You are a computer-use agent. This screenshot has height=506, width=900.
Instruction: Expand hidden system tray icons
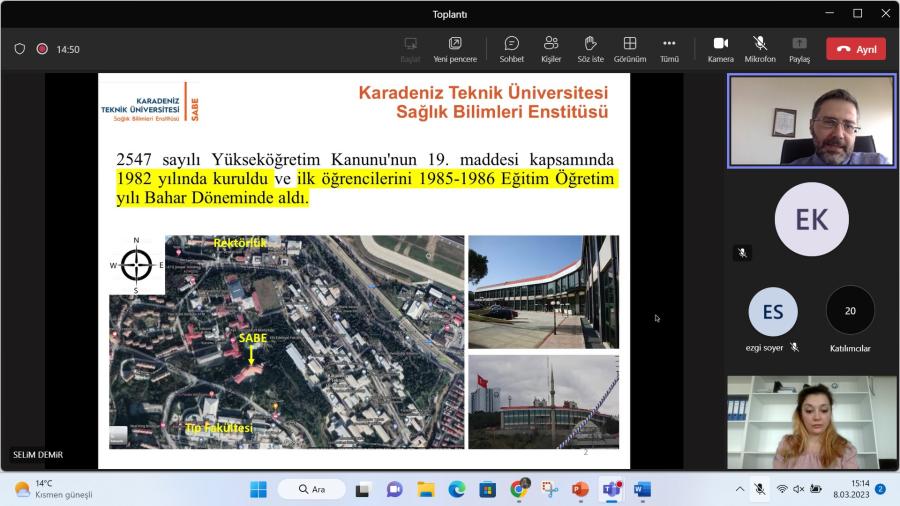pos(740,489)
